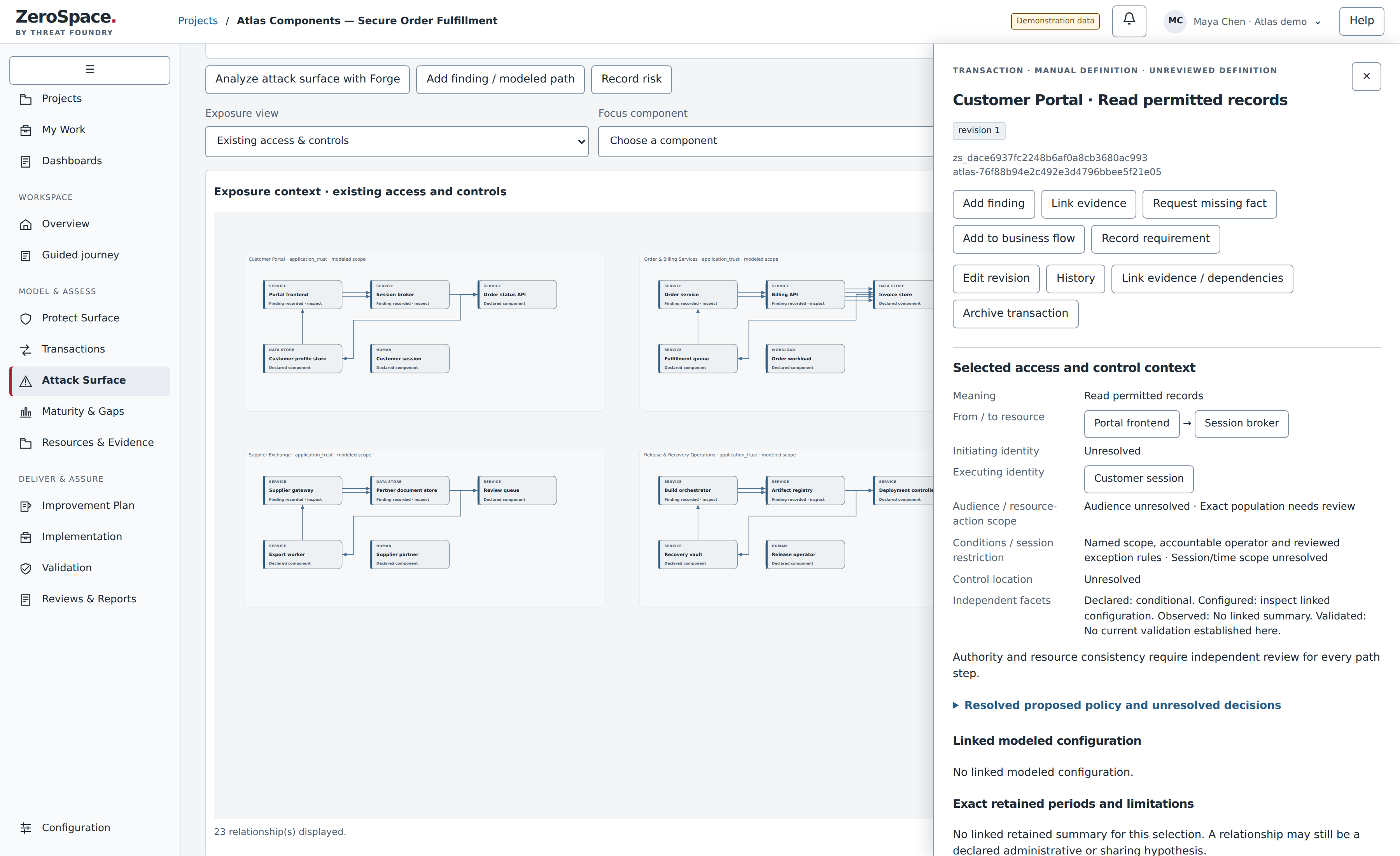1400x856 pixels.
Task: Click the Resources & Evidence folder icon
Action: [26, 443]
